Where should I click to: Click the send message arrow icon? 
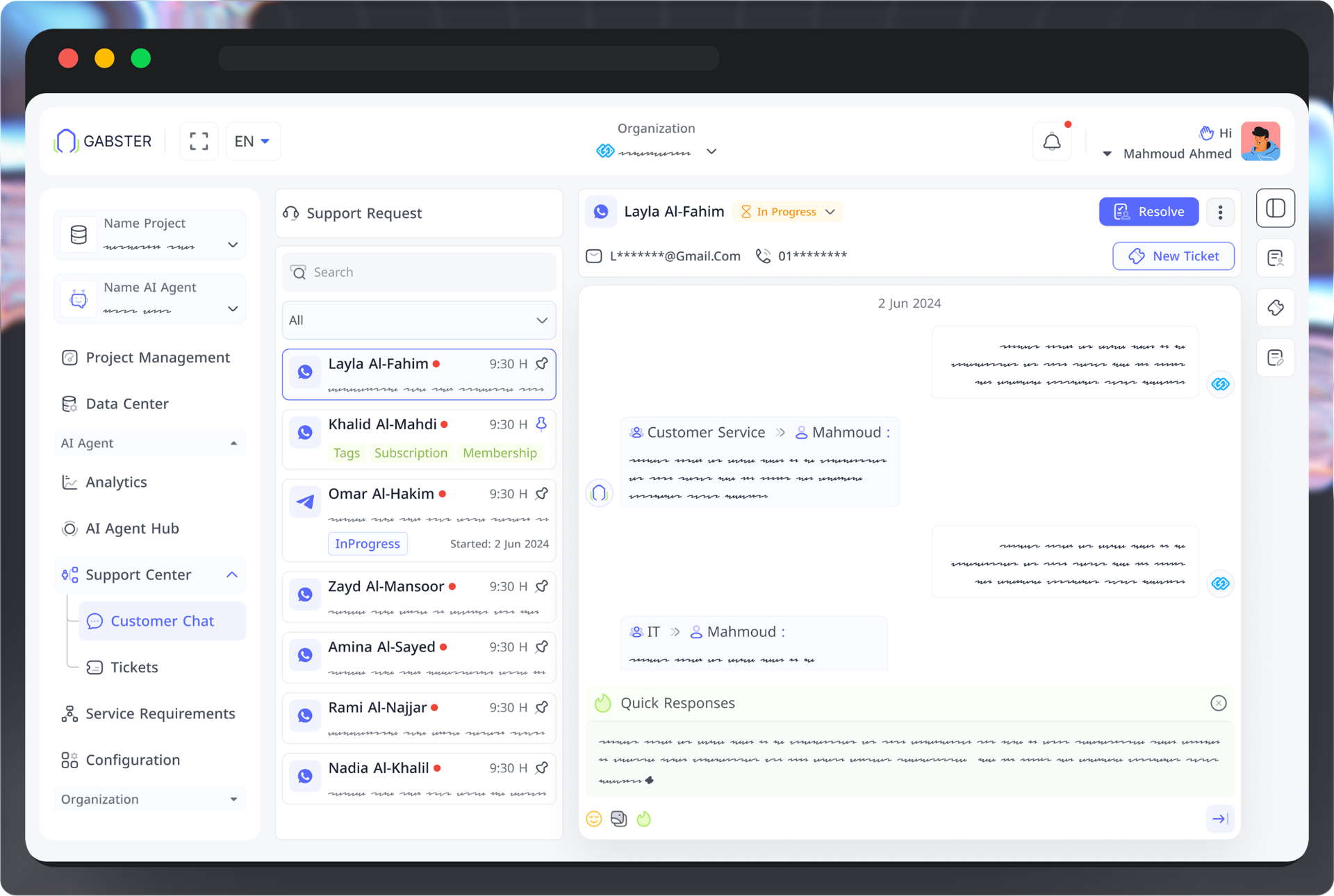[x=1220, y=819]
